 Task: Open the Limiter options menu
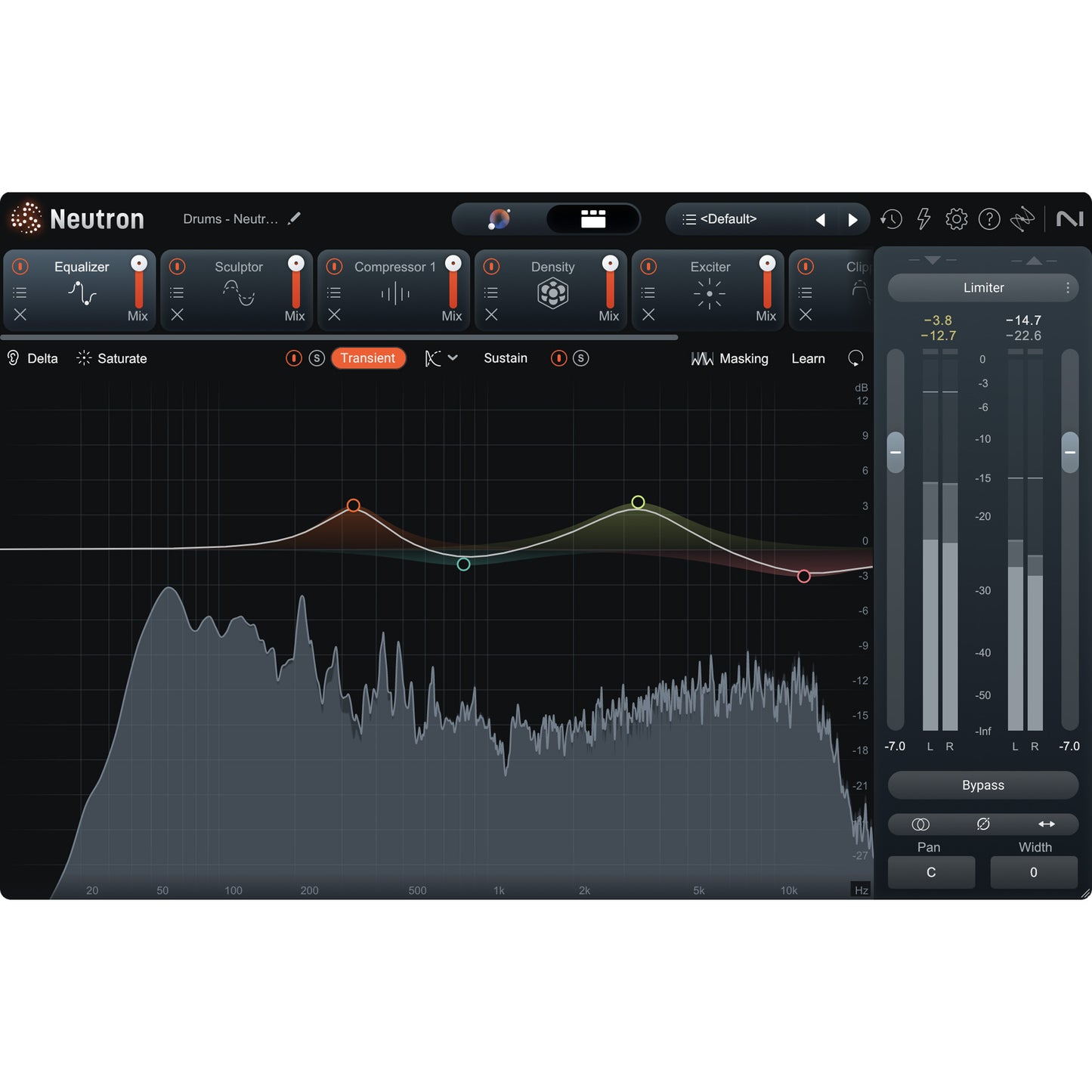[x=1069, y=288]
